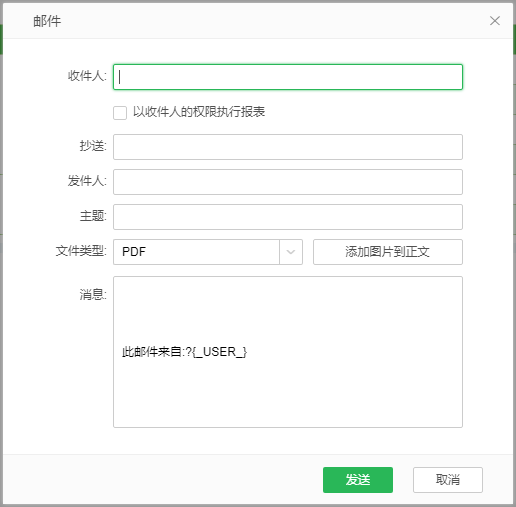The image size is (516, 507).
Task: Click the 发件人 sender input field
Action: click(288, 182)
